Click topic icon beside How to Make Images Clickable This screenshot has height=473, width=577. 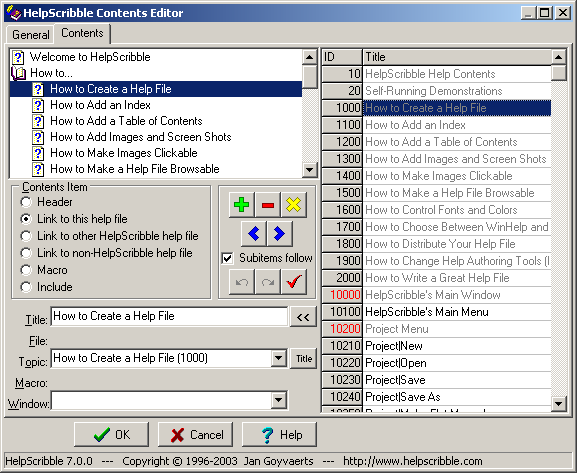tap(38, 153)
